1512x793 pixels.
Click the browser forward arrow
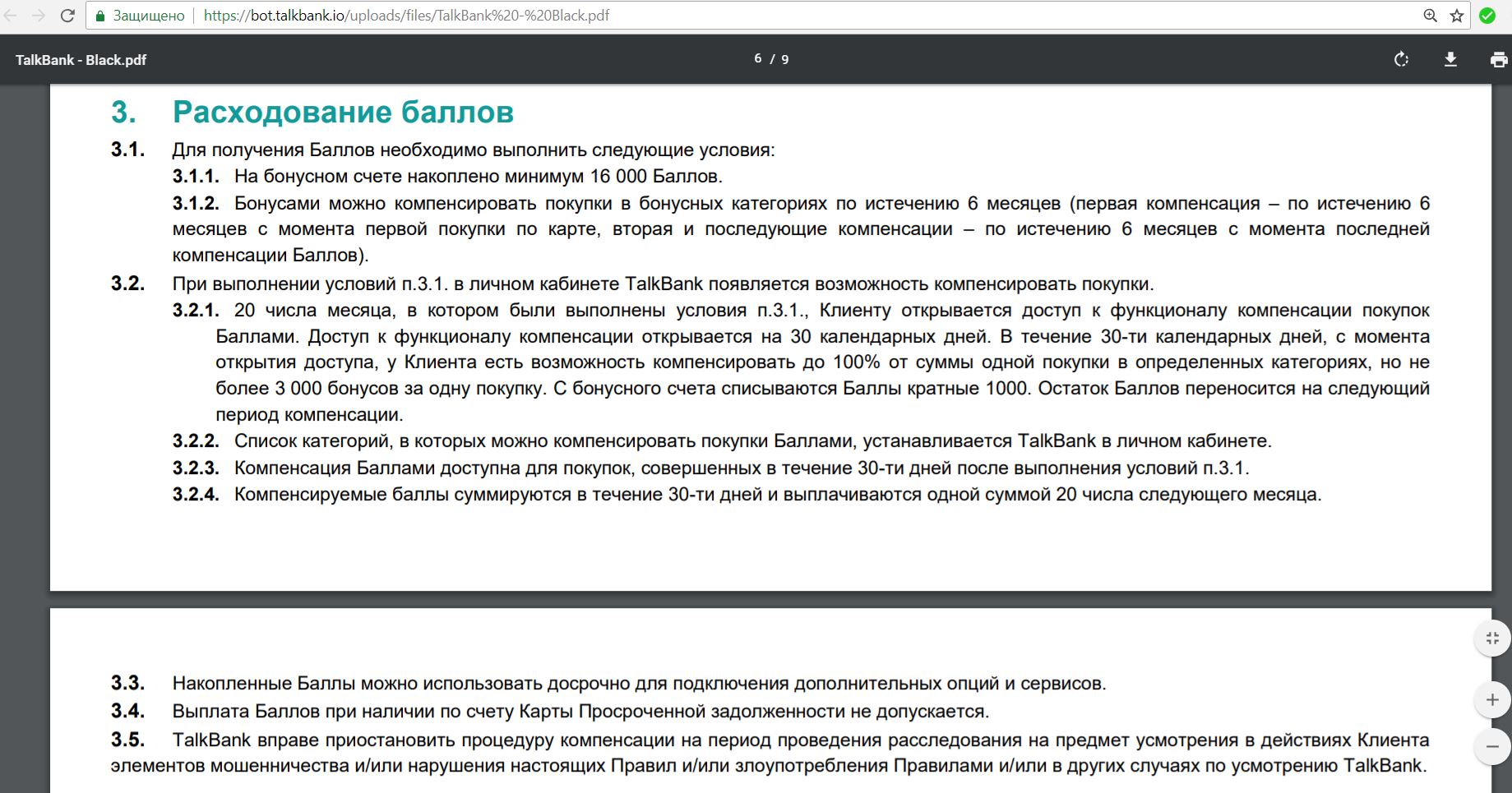tap(39, 16)
